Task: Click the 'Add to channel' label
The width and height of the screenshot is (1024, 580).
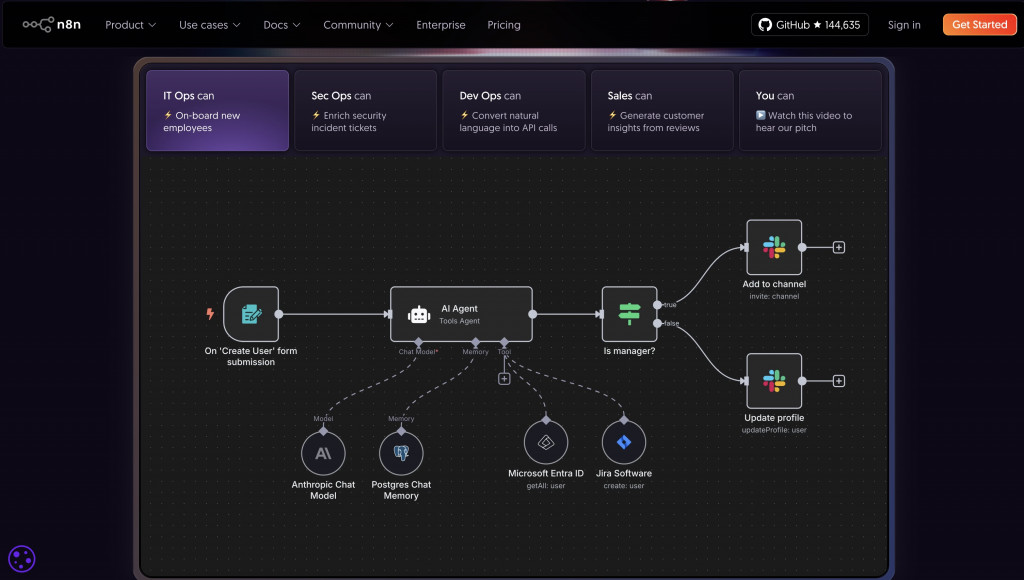Action: 774,284
